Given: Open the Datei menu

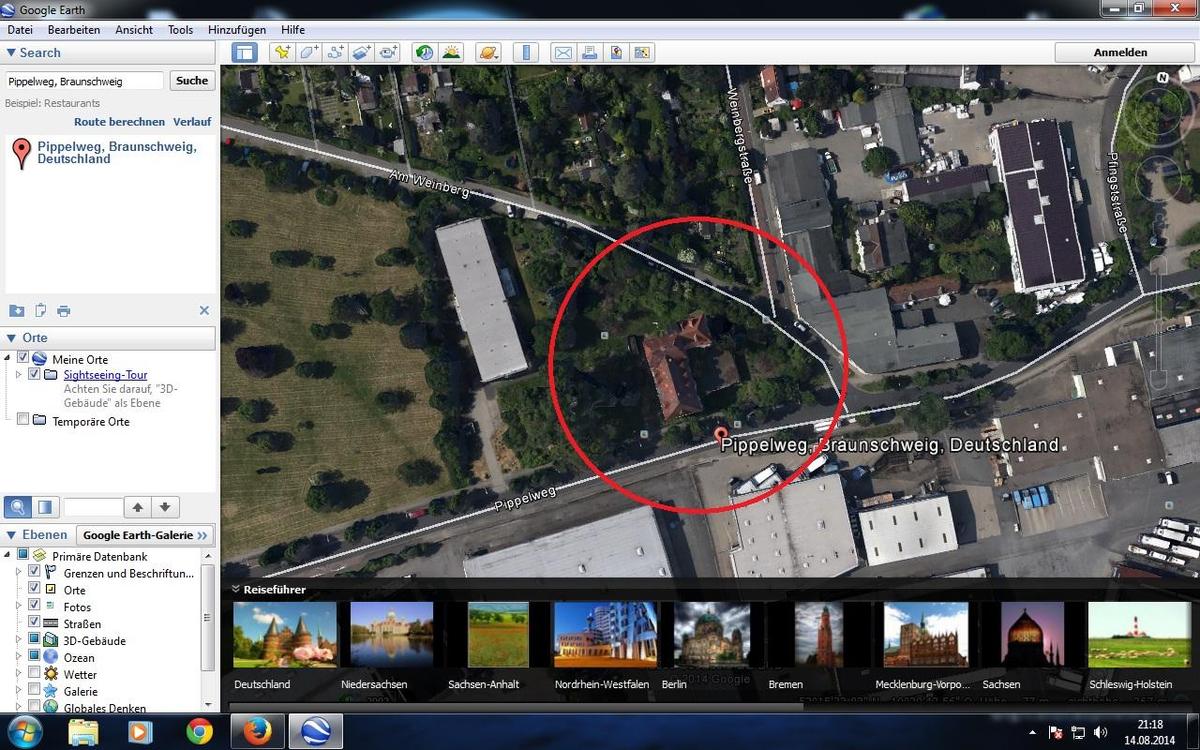Looking at the screenshot, I should pos(20,30).
